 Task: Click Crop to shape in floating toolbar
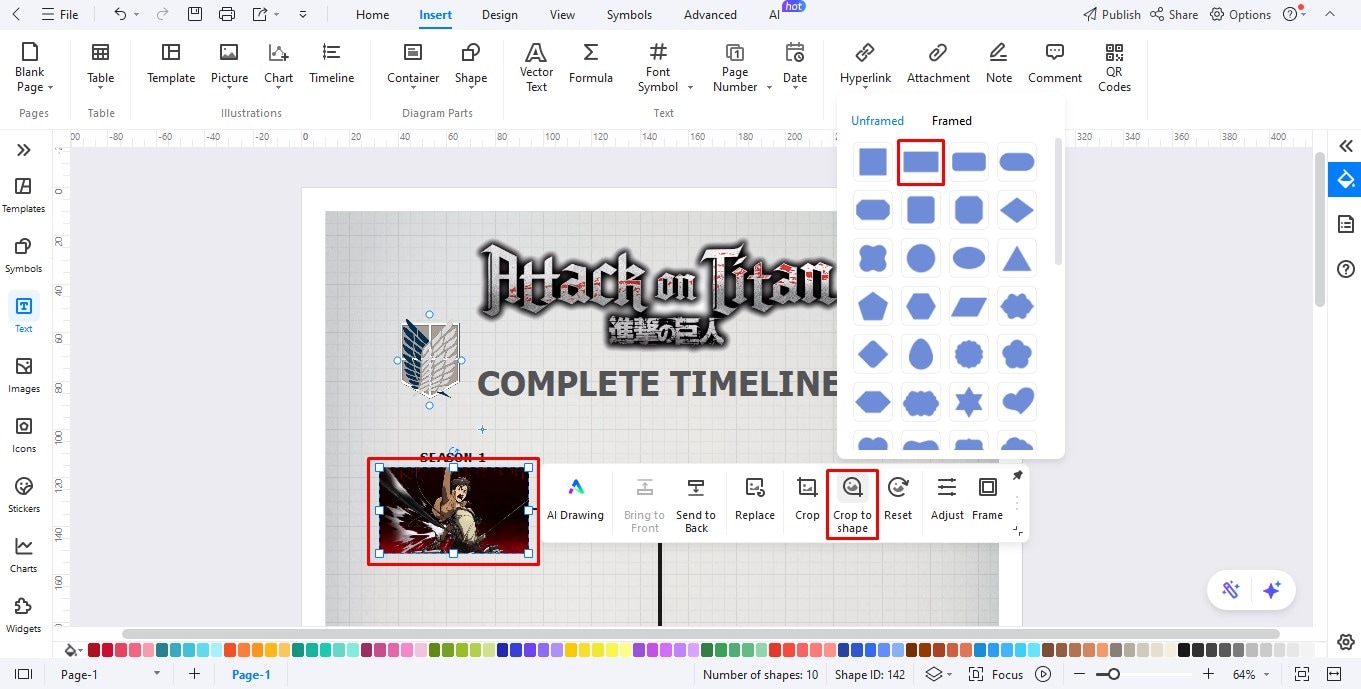[852, 504]
